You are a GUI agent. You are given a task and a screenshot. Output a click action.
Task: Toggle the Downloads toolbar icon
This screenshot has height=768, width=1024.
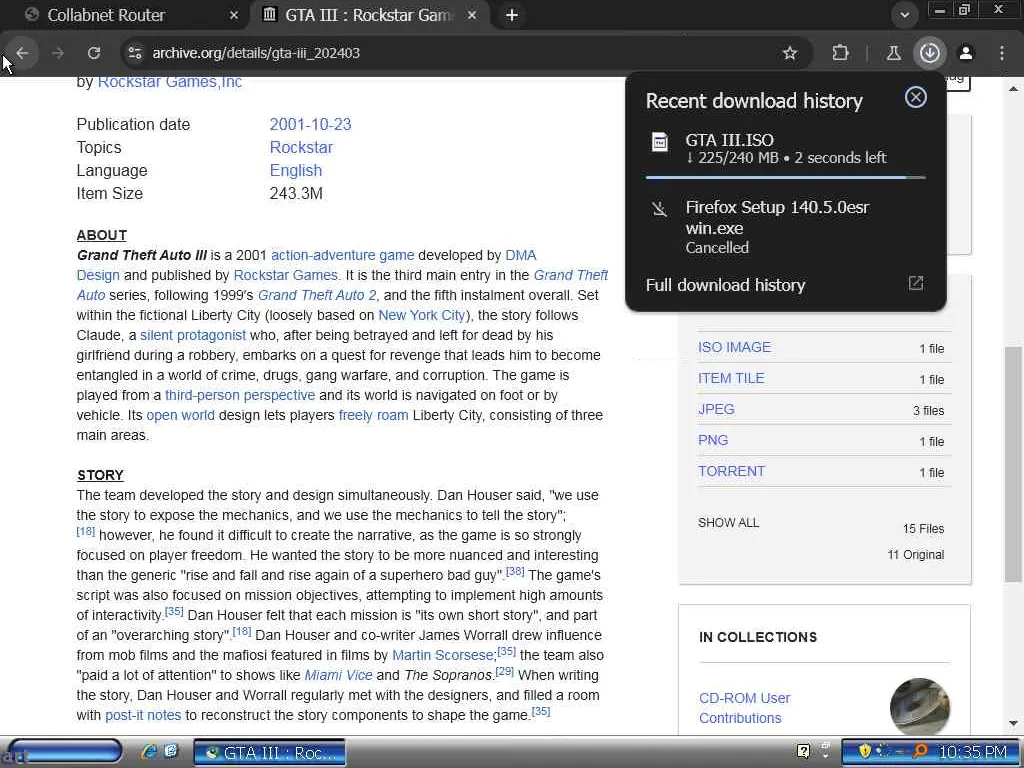pyautogui.click(x=930, y=53)
